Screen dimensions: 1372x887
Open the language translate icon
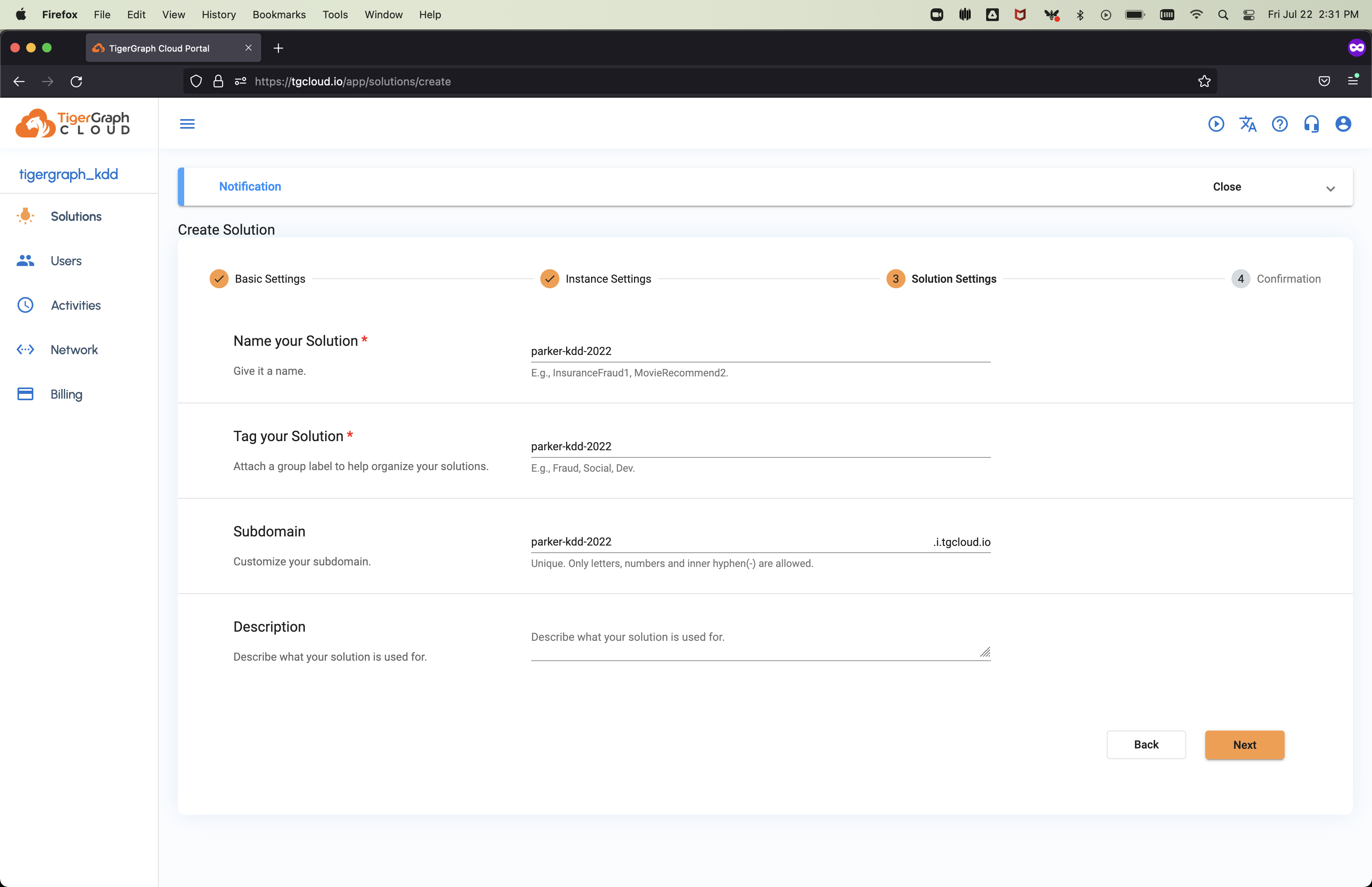pyautogui.click(x=1248, y=124)
